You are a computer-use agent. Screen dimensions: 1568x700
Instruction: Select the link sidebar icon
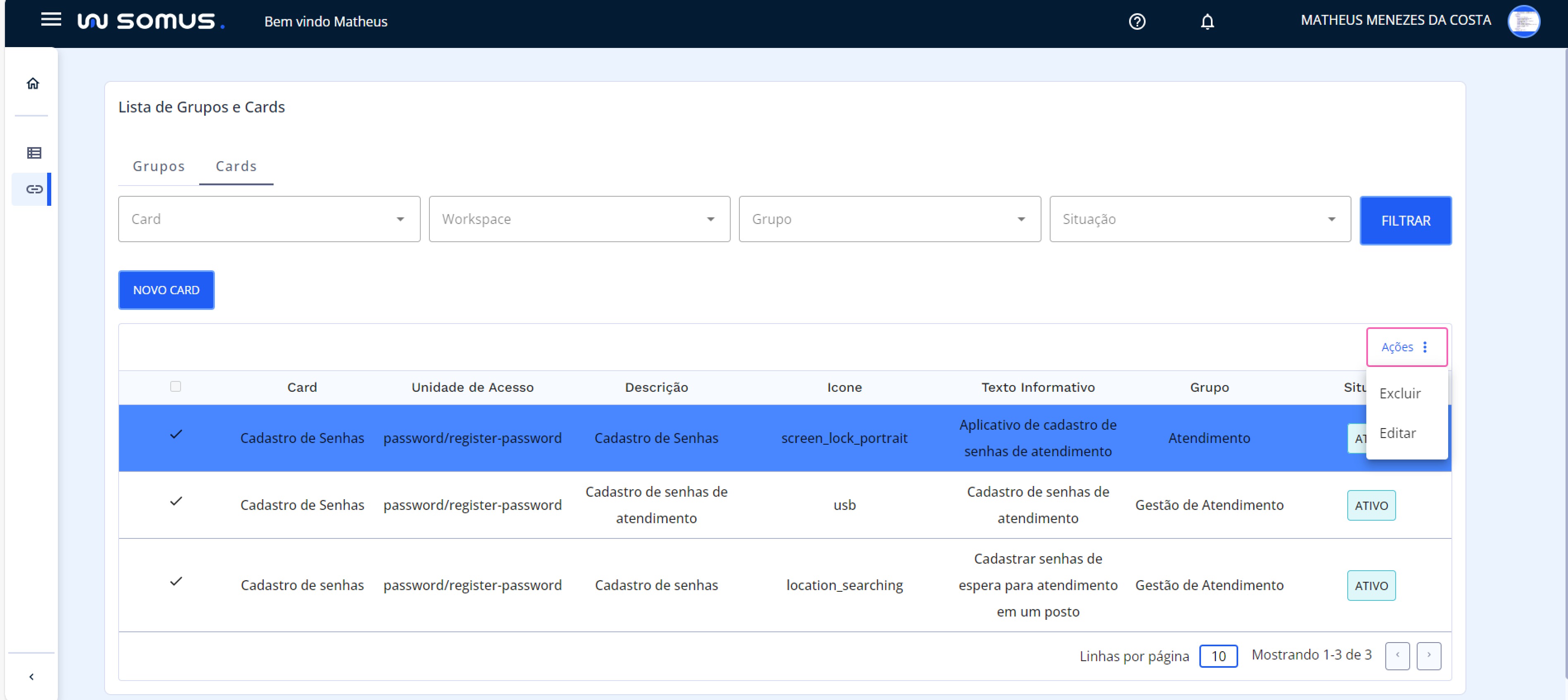34,189
